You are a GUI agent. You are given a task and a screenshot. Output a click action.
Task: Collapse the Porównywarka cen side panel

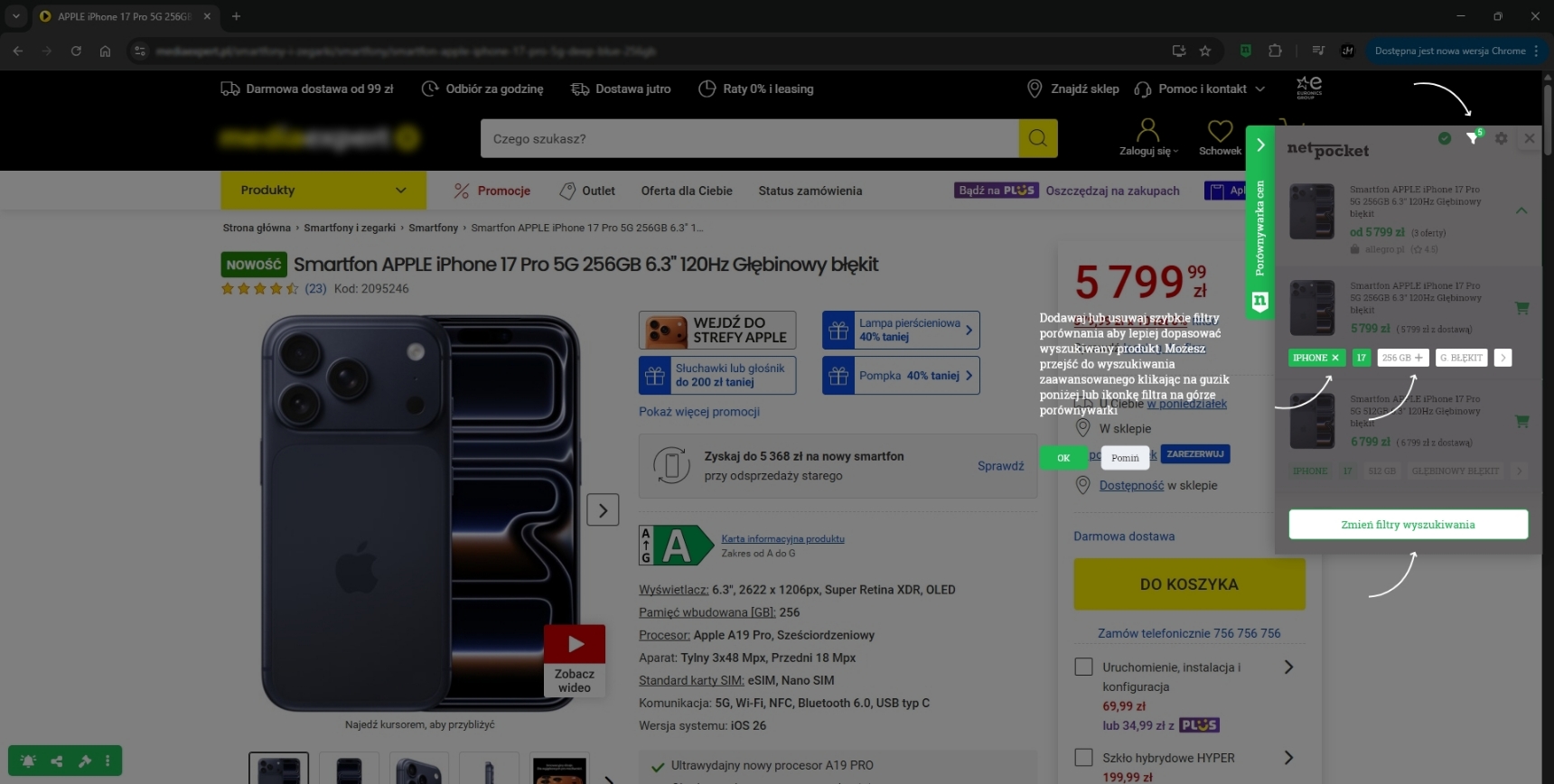click(1260, 145)
